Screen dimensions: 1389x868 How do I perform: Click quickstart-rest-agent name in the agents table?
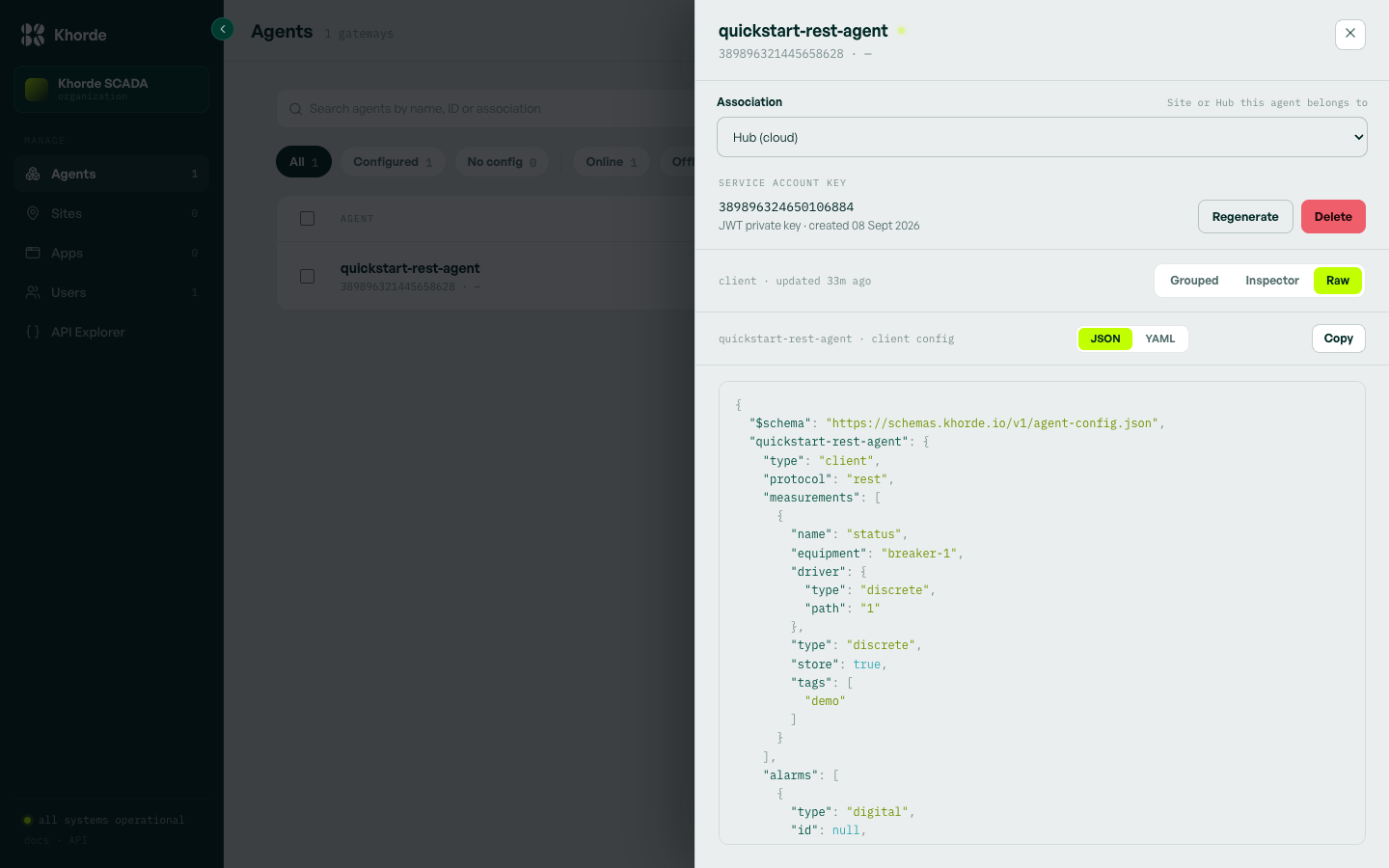coord(410,268)
